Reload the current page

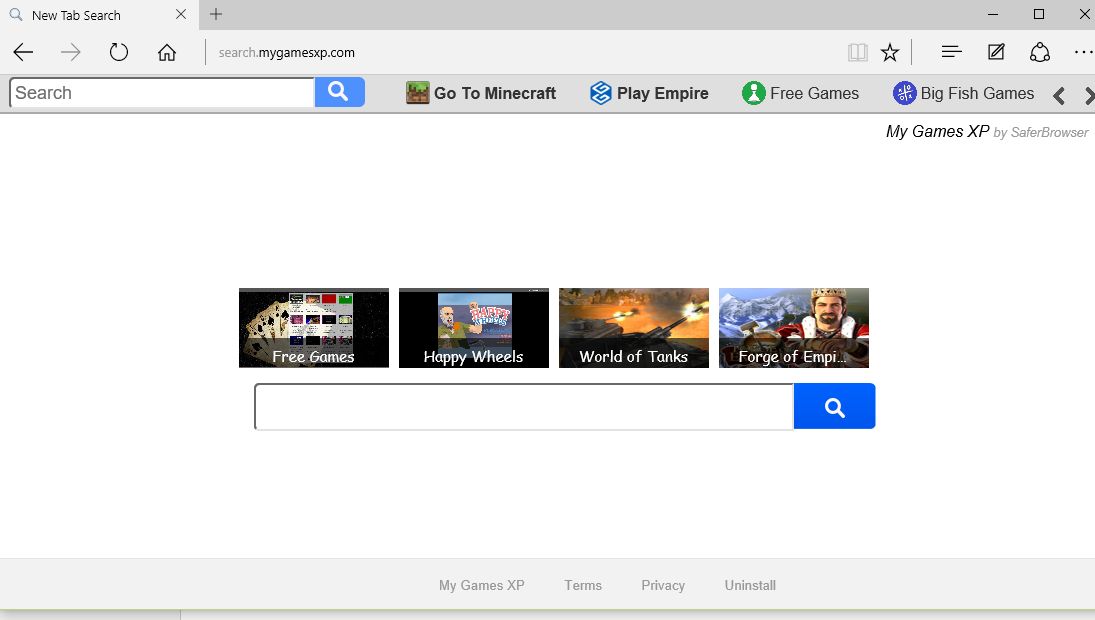pos(119,52)
